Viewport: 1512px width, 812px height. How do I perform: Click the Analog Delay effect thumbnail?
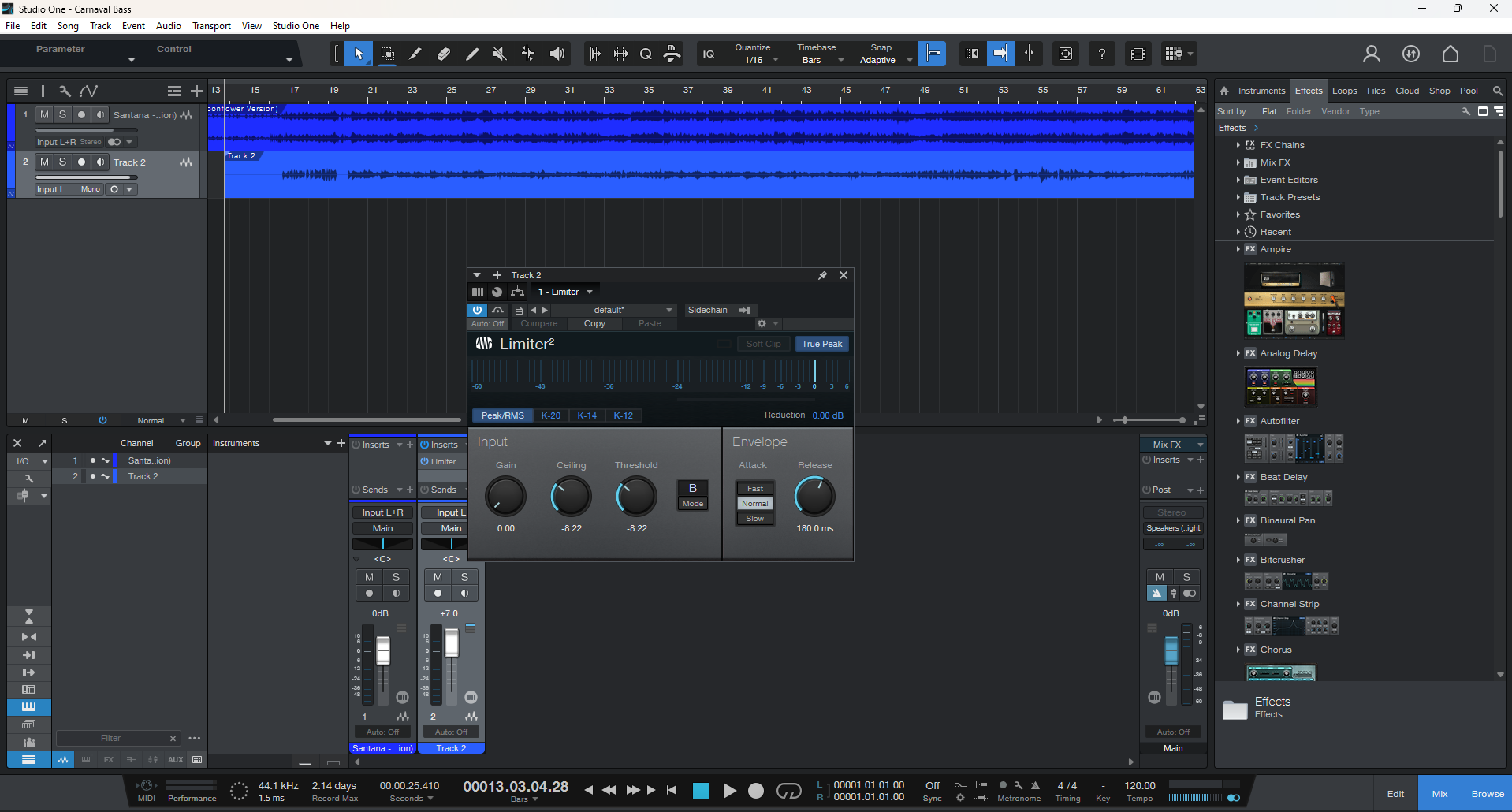(1280, 387)
